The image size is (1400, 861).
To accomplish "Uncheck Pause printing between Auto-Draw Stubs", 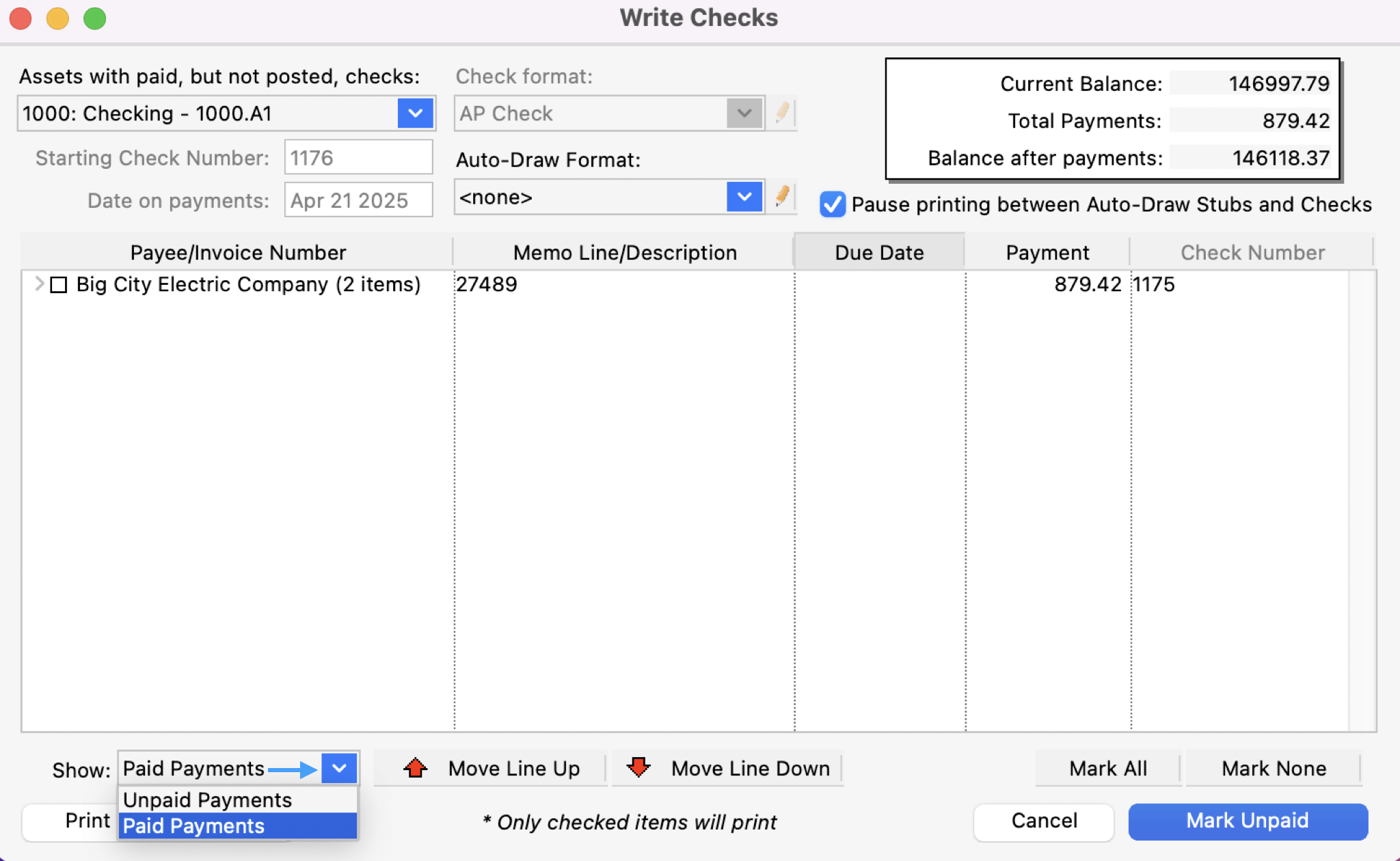I will pos(832,204).
